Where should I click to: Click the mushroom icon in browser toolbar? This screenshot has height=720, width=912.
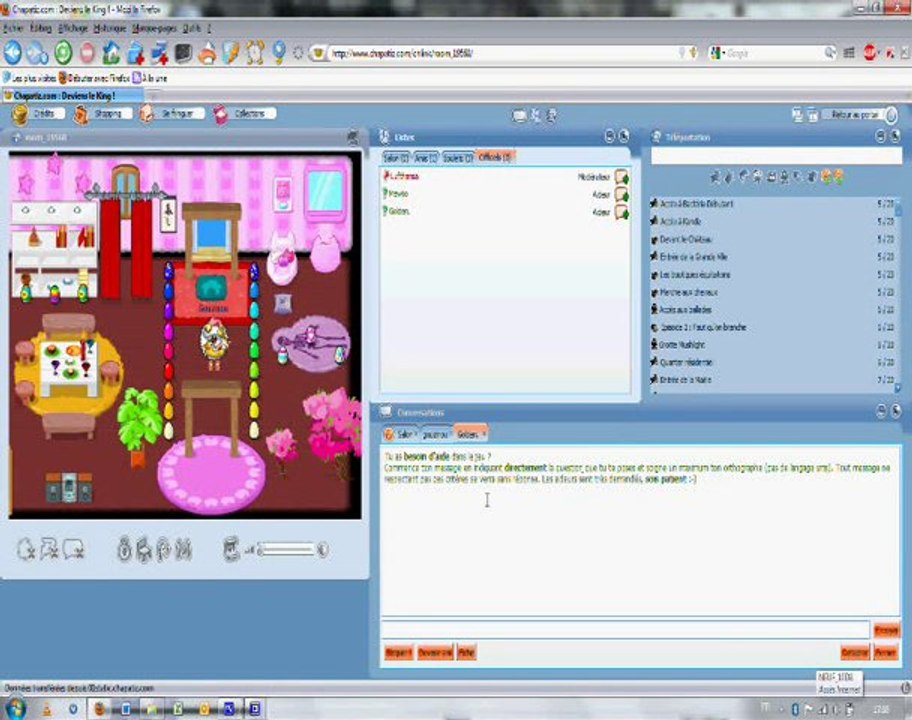tap(206, 53)
